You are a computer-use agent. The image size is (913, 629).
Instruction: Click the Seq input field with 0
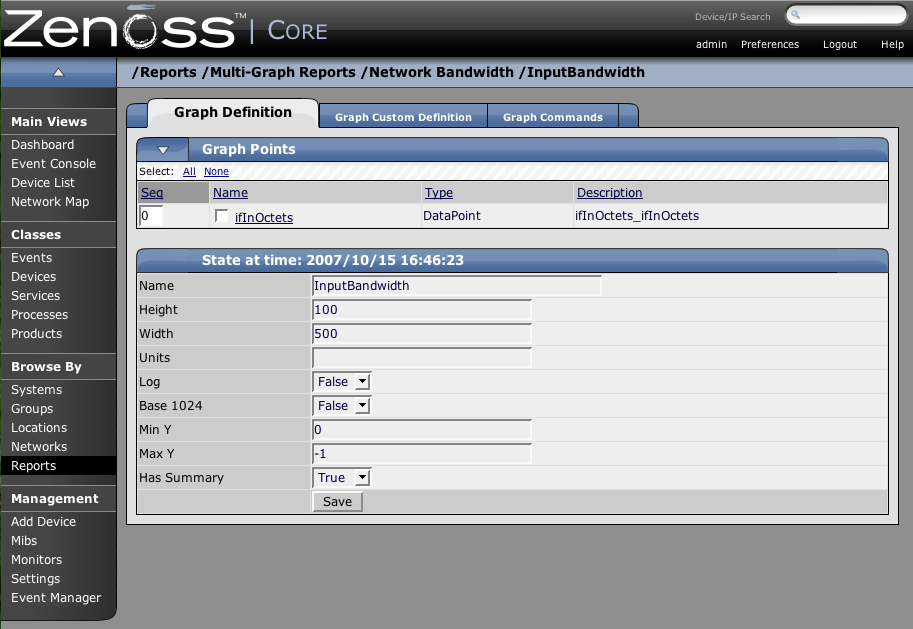(x=151, y=215)
